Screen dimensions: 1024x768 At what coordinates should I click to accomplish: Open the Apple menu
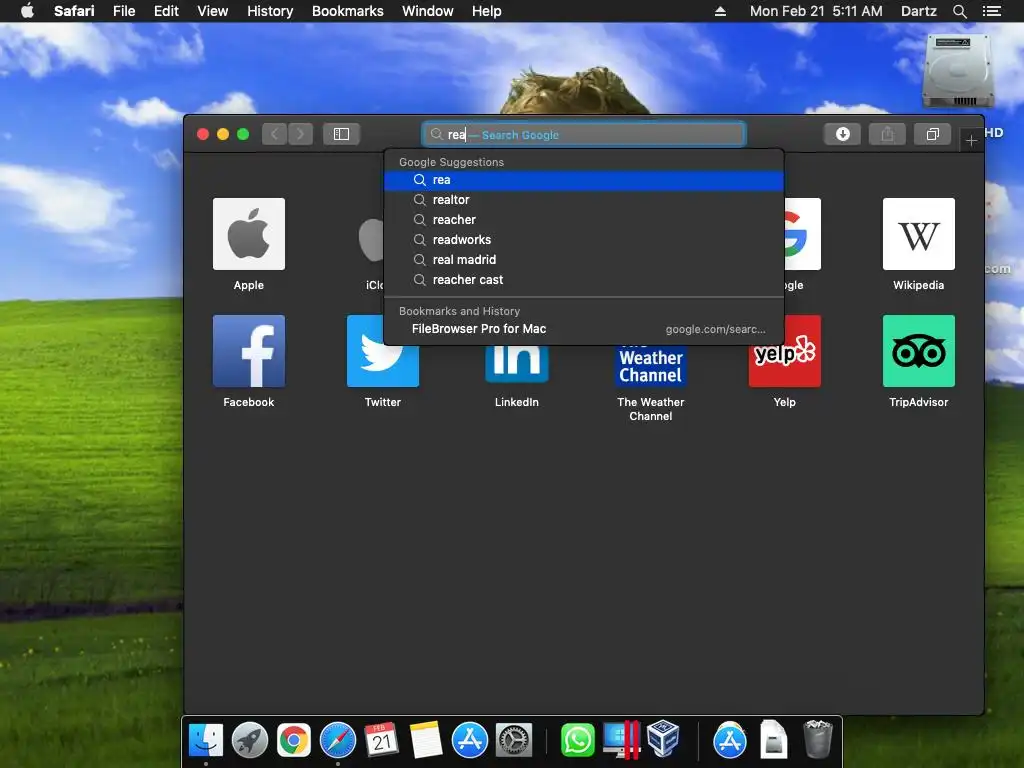(27, 11)
